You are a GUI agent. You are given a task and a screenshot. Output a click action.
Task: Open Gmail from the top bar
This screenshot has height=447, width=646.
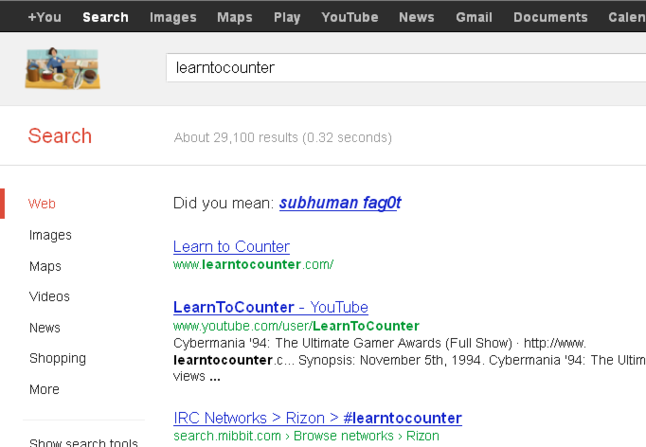tap(474, 17)
